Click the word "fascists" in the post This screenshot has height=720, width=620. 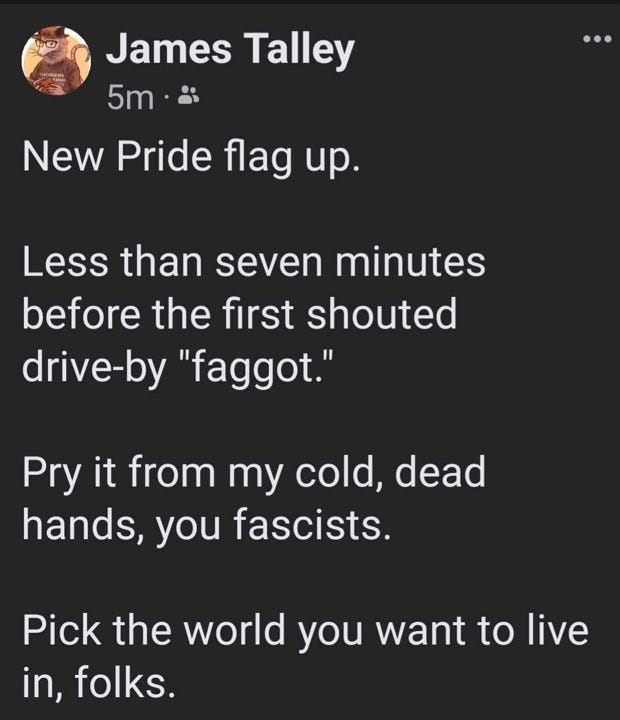coord(308,525)
